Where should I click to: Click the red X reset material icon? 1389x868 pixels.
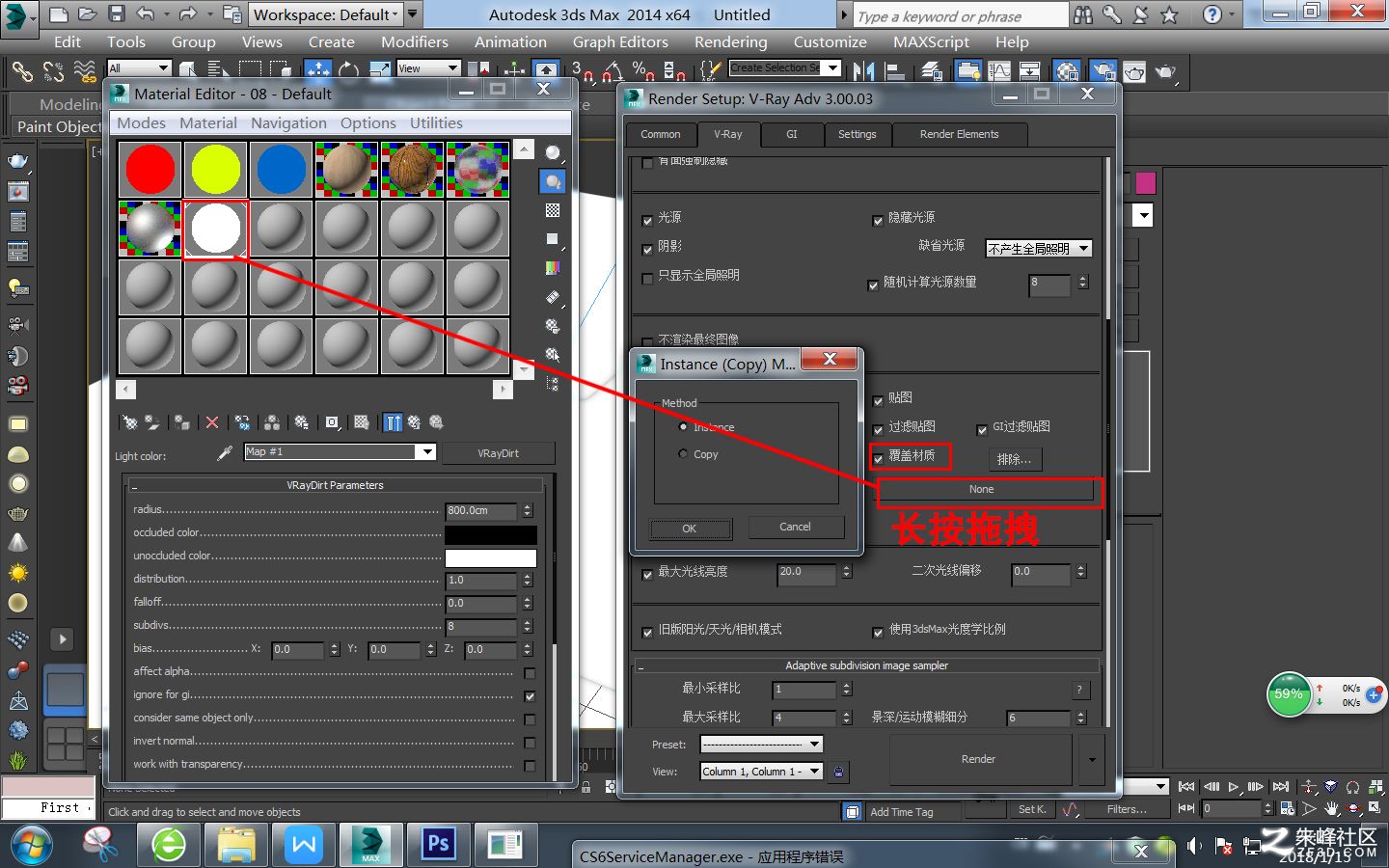click(212, 422)
